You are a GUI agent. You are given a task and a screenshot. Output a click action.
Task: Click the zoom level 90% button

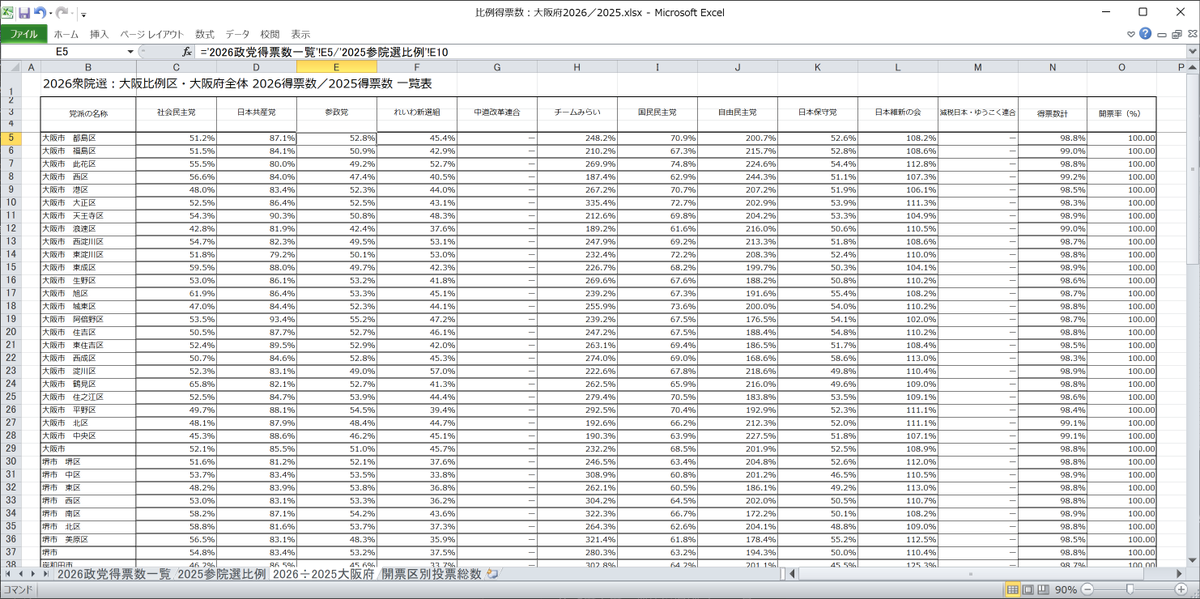pos(1068,590)
